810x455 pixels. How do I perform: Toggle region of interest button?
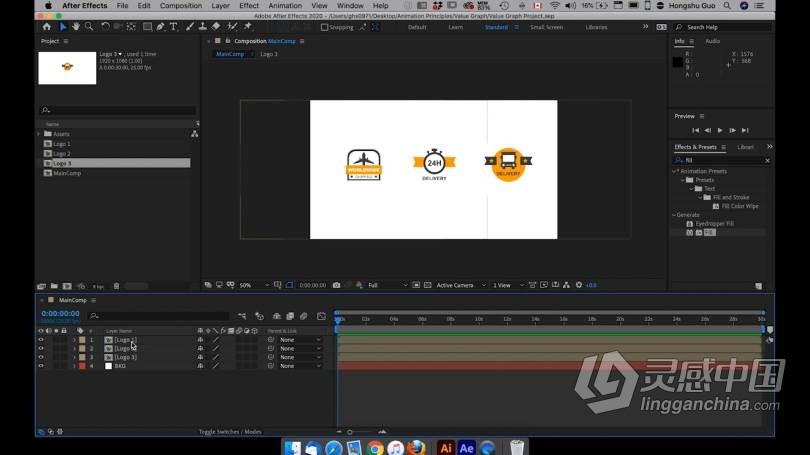click(416, 285)
